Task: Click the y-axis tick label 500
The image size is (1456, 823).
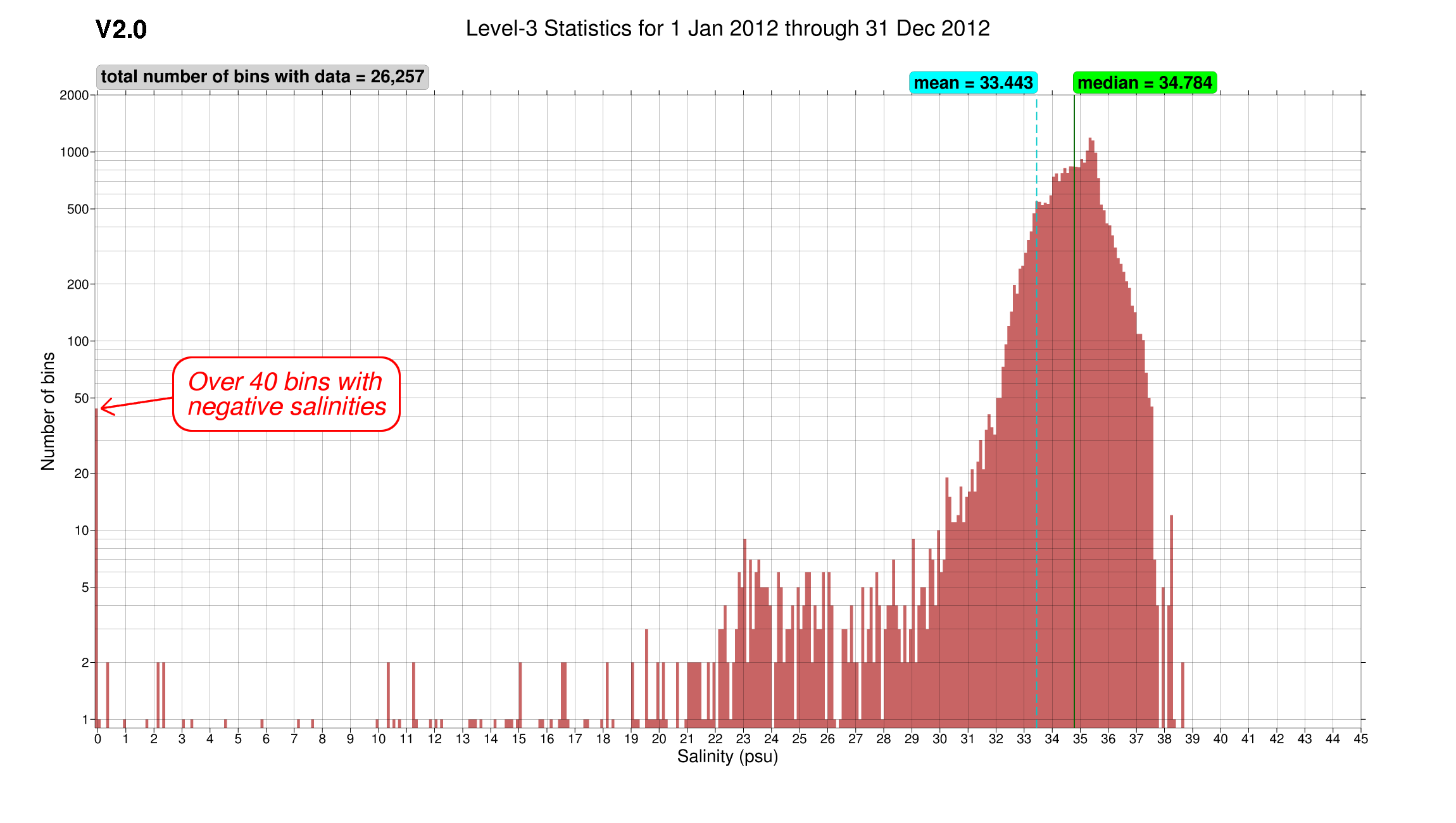Action: point(78,209)
